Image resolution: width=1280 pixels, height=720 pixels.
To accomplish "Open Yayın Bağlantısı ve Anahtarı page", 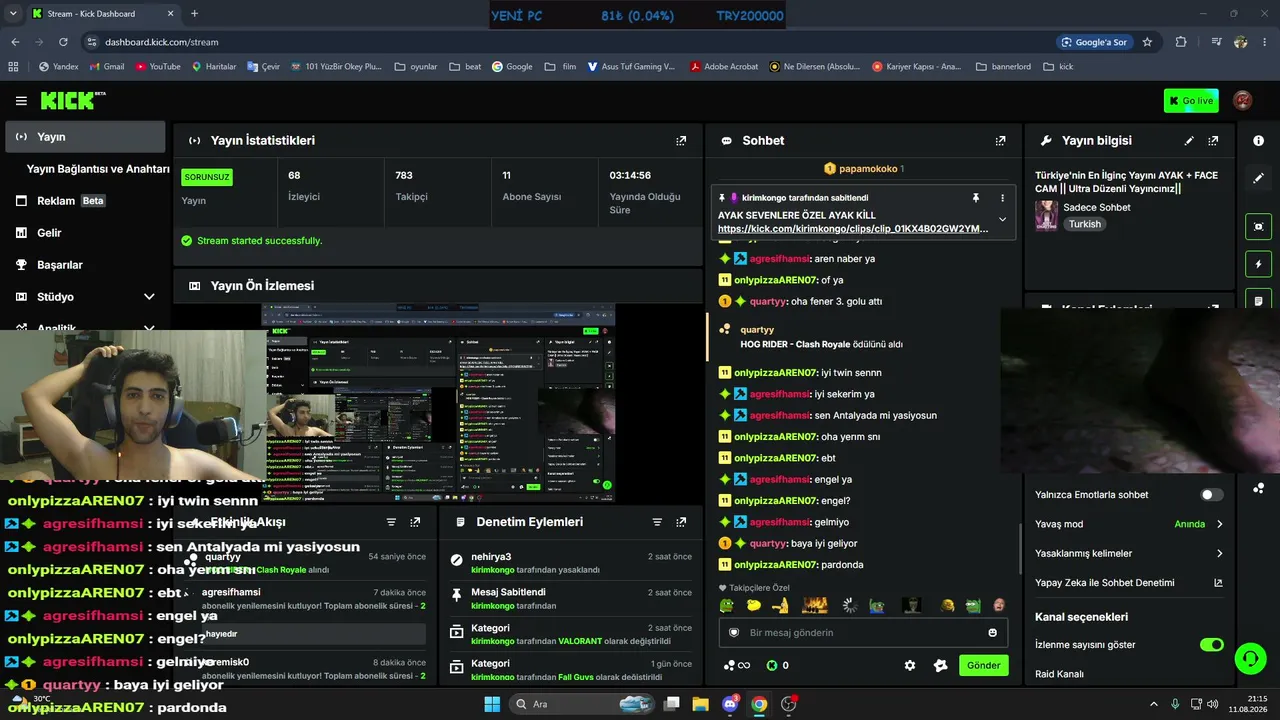I will point(98,169).
